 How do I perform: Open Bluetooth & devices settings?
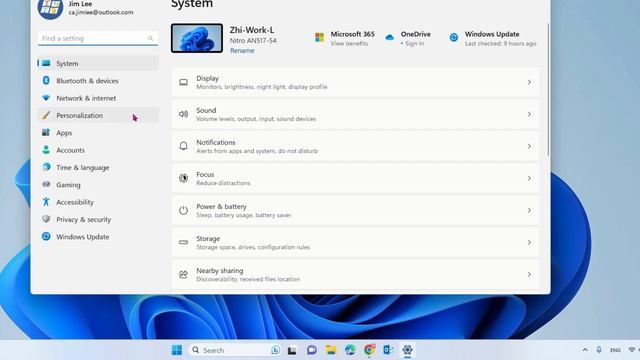tap(98, 81)
